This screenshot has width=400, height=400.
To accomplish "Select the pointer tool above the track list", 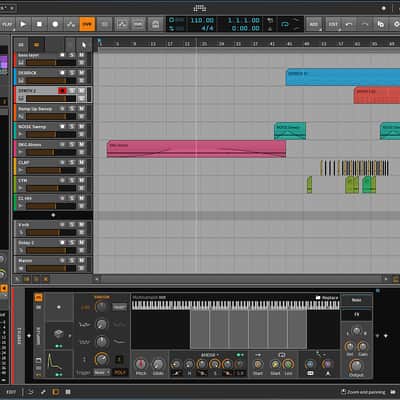I will [83, 44].
